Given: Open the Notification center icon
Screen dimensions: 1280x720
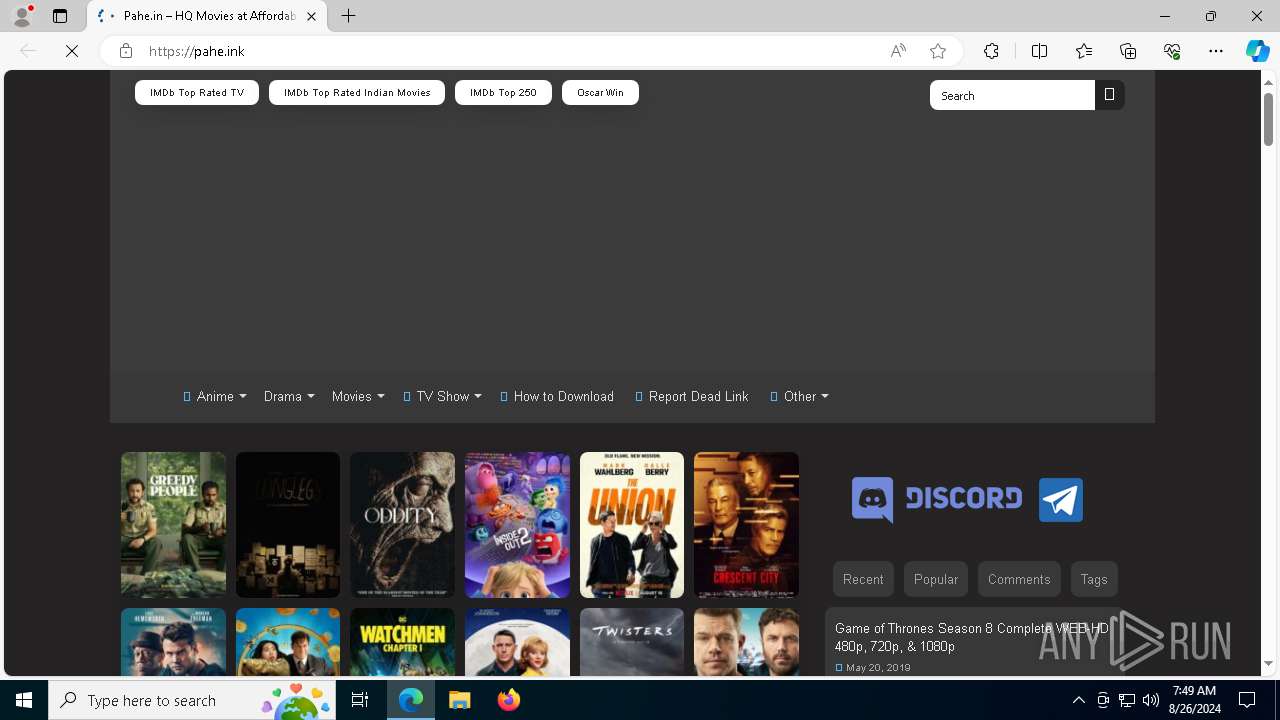Looking at the screenshot, I should (1247, 700).
